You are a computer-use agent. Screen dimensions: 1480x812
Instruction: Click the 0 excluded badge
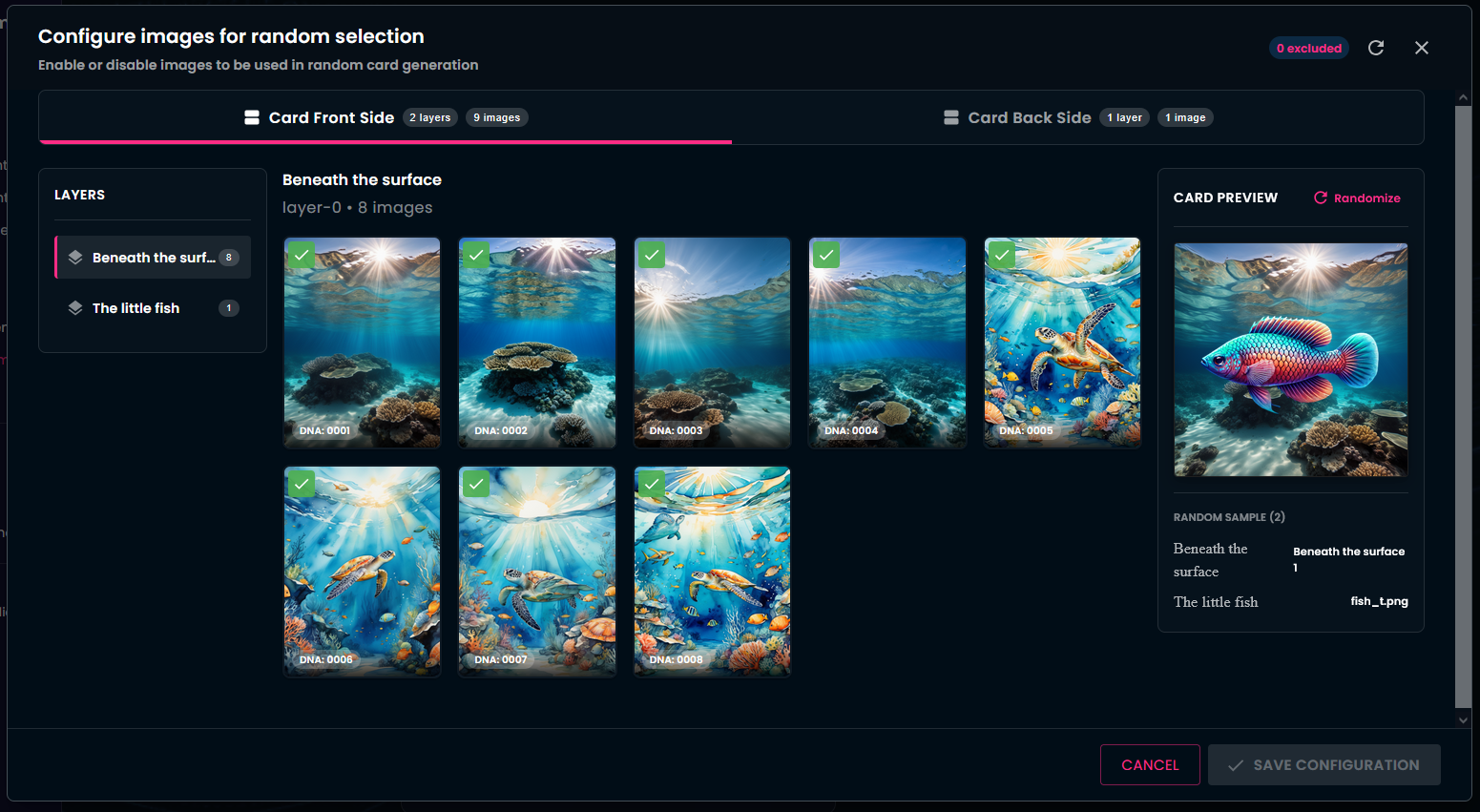pyautogui.click(x=1308, y=48)
